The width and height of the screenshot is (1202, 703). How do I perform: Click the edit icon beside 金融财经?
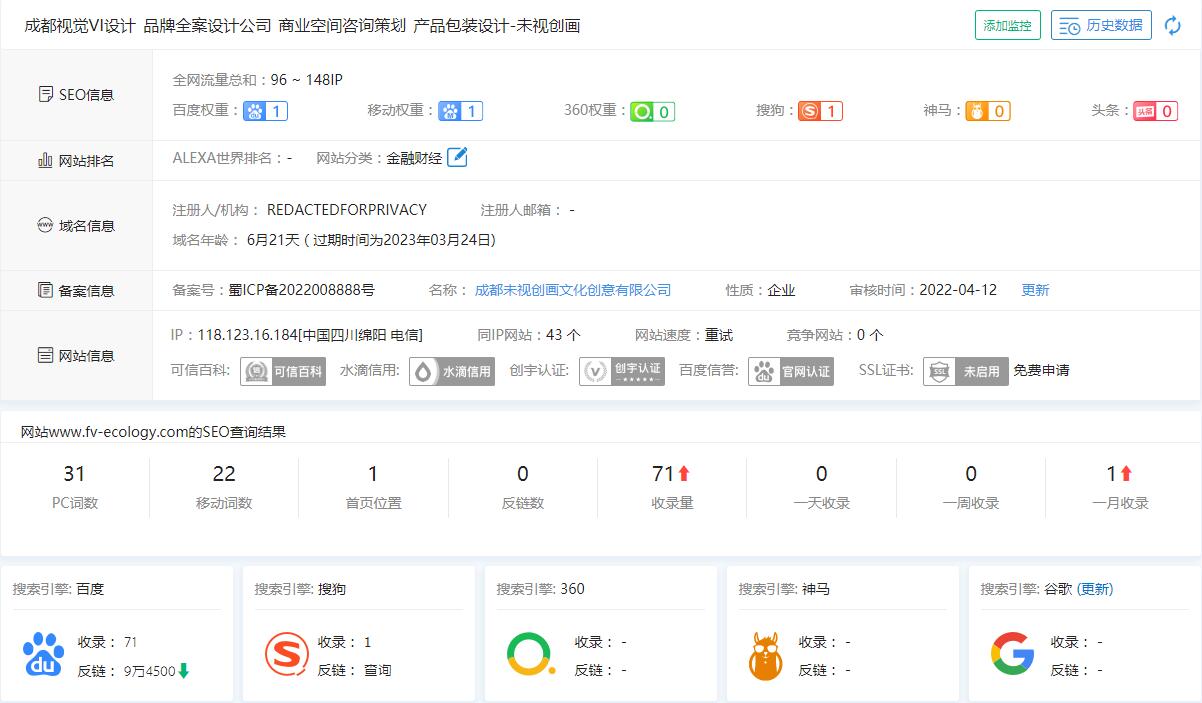pos(457,157)
